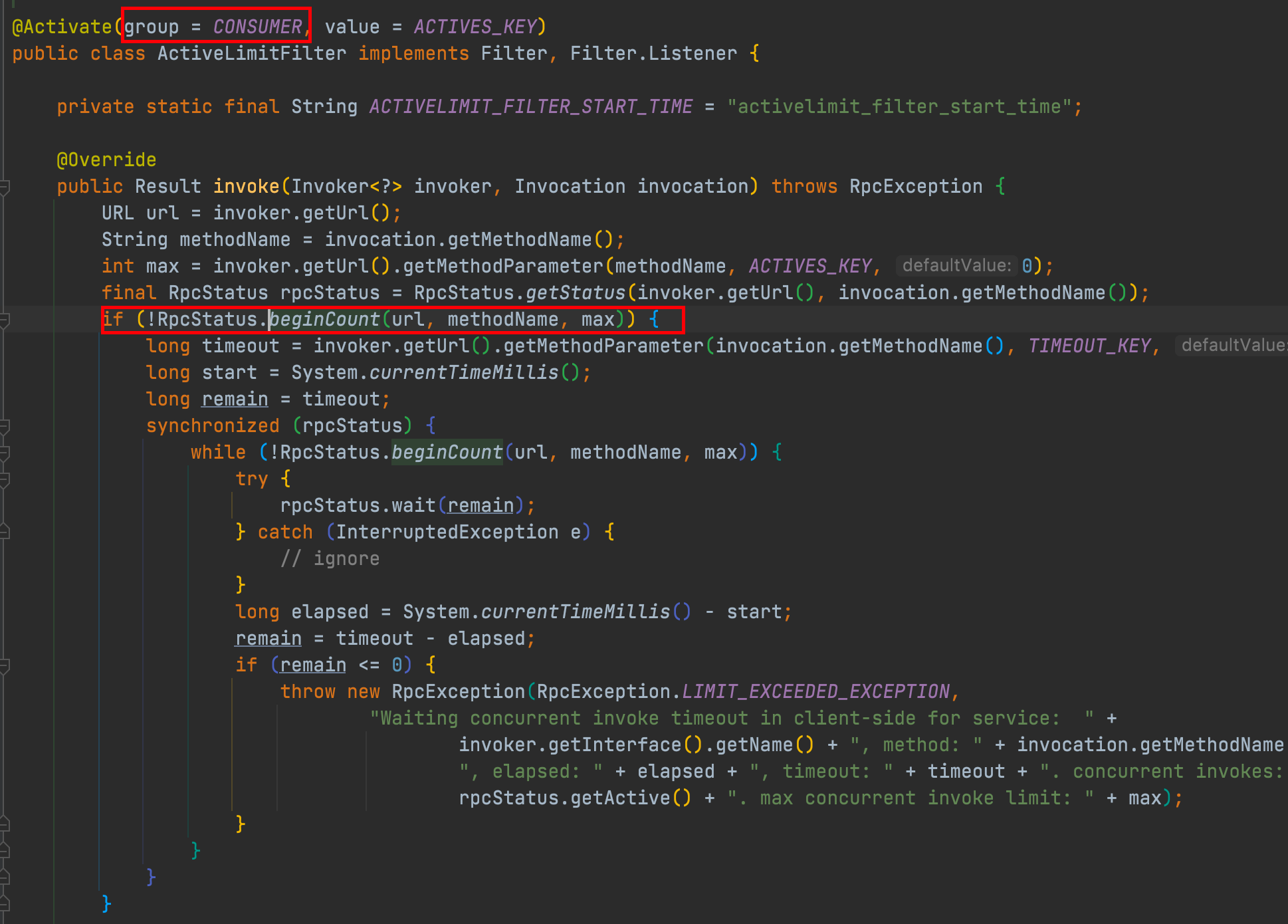Fold the try block gutter marker
1288x924 pixels.
[x=4, y=480]
